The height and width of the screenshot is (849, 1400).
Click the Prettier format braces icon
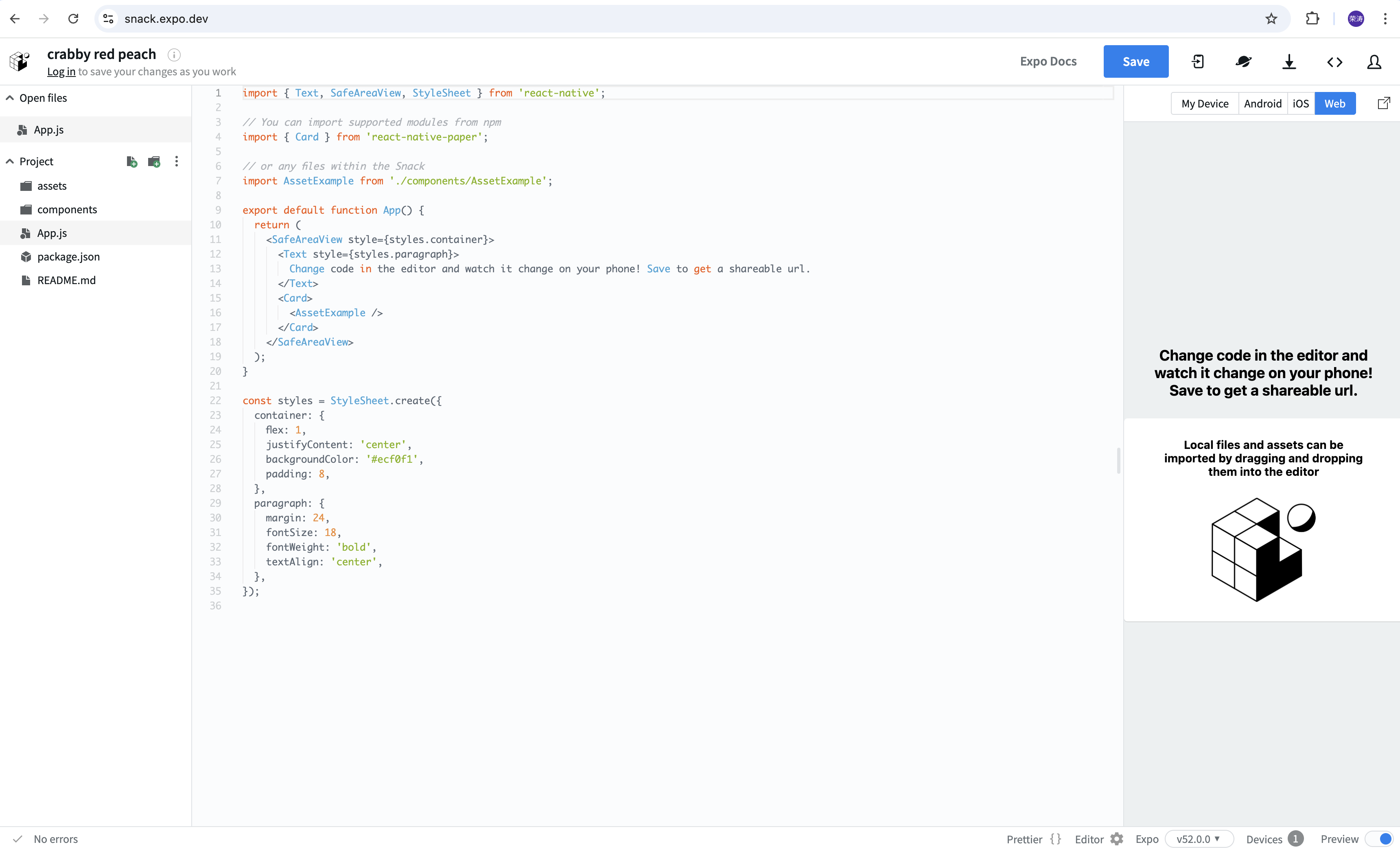(1055, 839)
